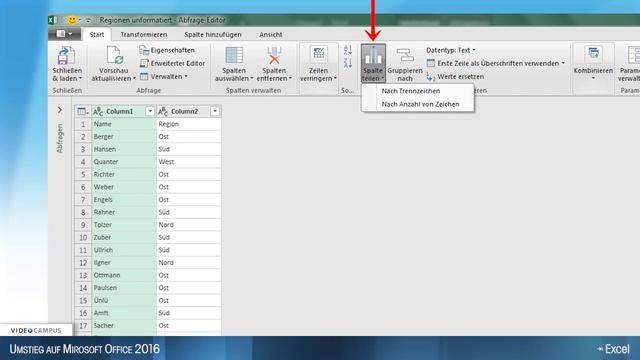Click the table menu icon at grid corner
This screenshot has width=640, height=360.
[83, 111]
